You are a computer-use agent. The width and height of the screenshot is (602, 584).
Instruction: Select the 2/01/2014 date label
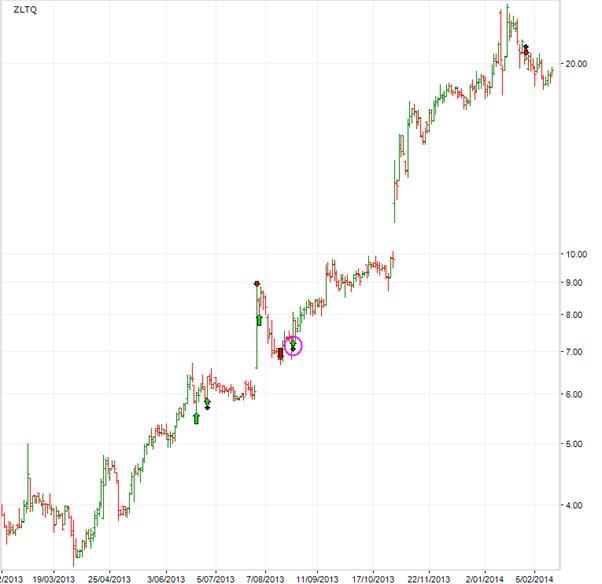[x=485, y=579]
